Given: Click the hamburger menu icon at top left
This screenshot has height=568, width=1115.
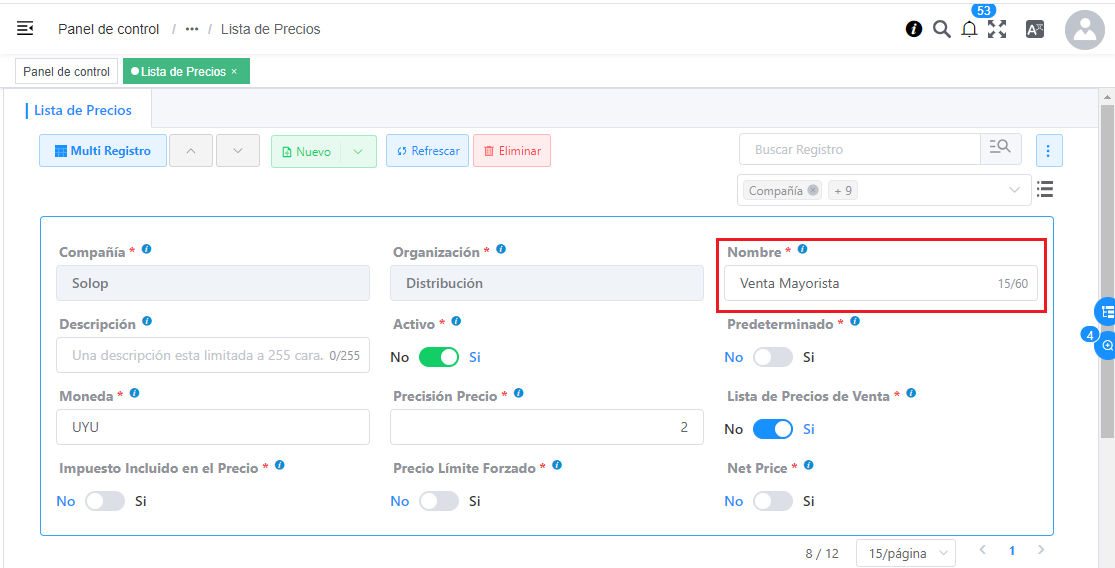Looking at the screenshot, I should (25, 28).
